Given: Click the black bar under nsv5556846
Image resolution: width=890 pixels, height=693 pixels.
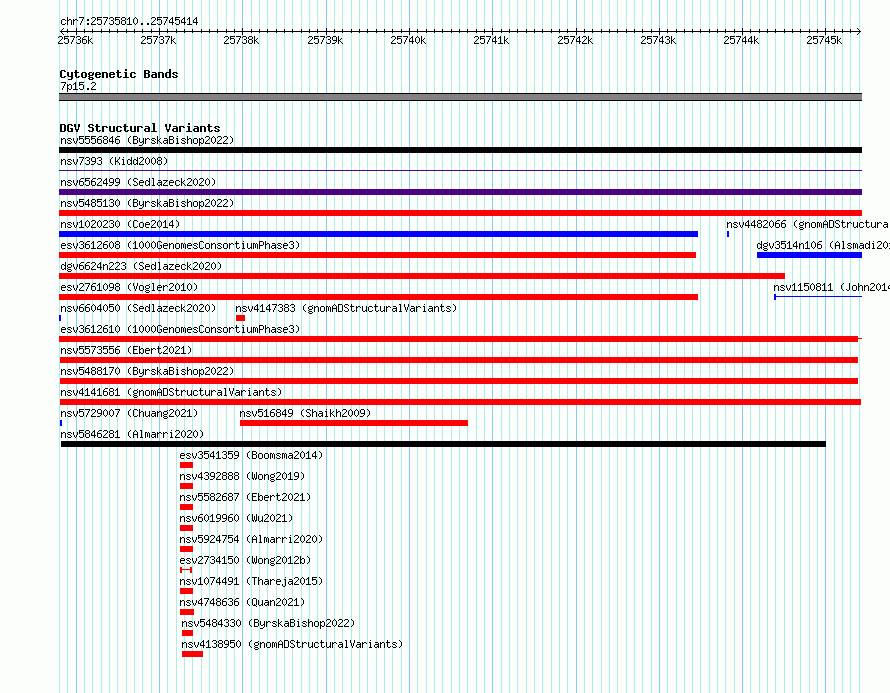Looking at the screenshot, I should pyautogui.click(x=460, y=150).
